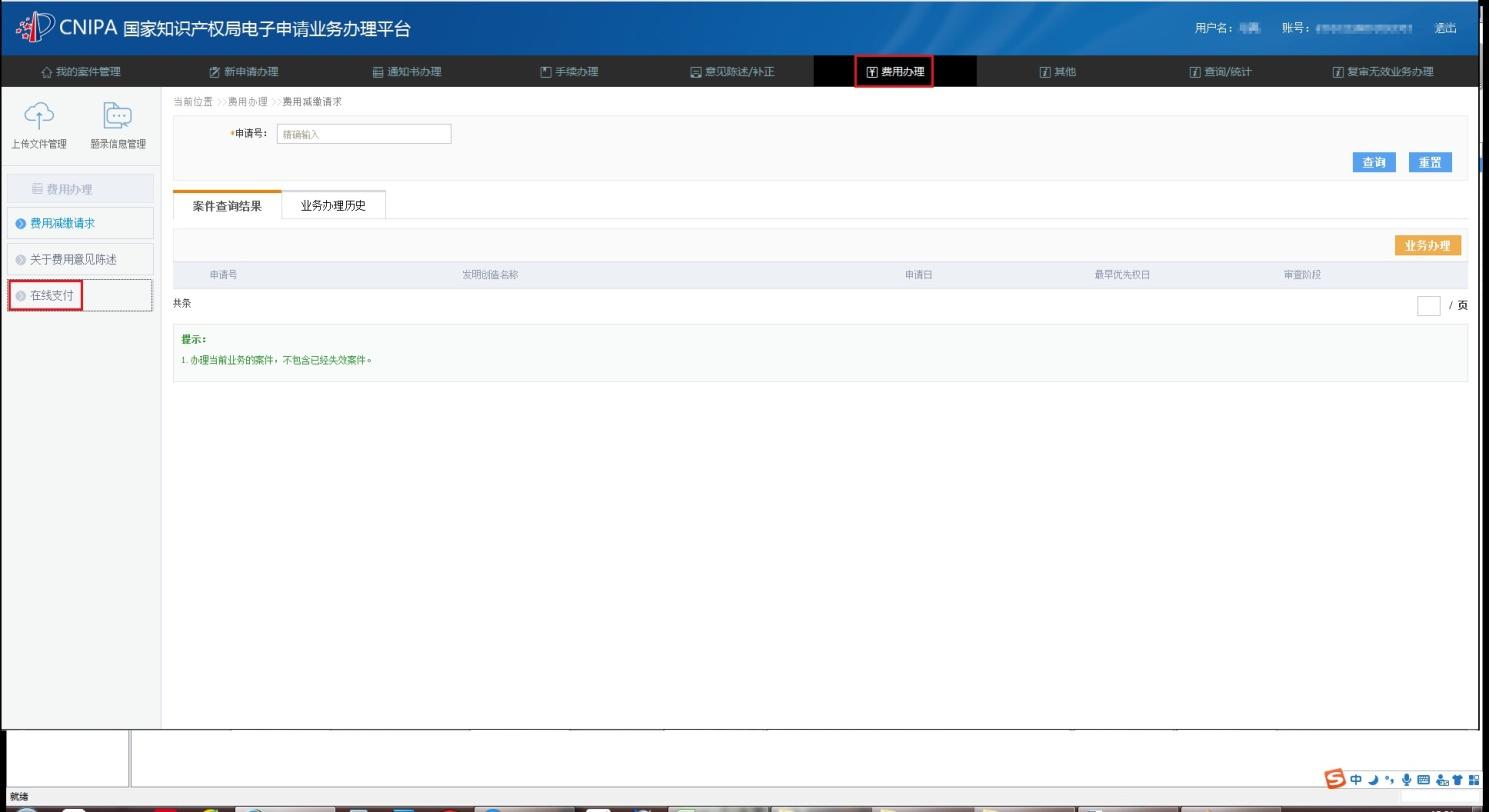
Task: Click Sogou microphone voice input icon
Action: [1407, 780]
